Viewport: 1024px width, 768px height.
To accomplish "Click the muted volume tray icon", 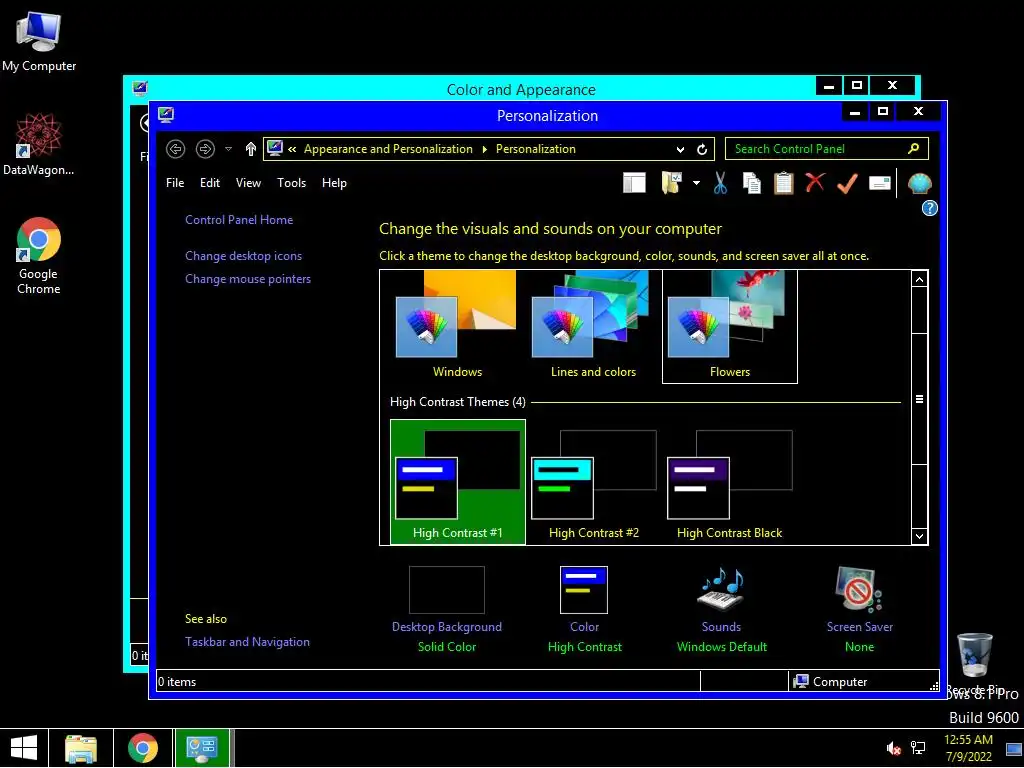I will click(893, 748).
